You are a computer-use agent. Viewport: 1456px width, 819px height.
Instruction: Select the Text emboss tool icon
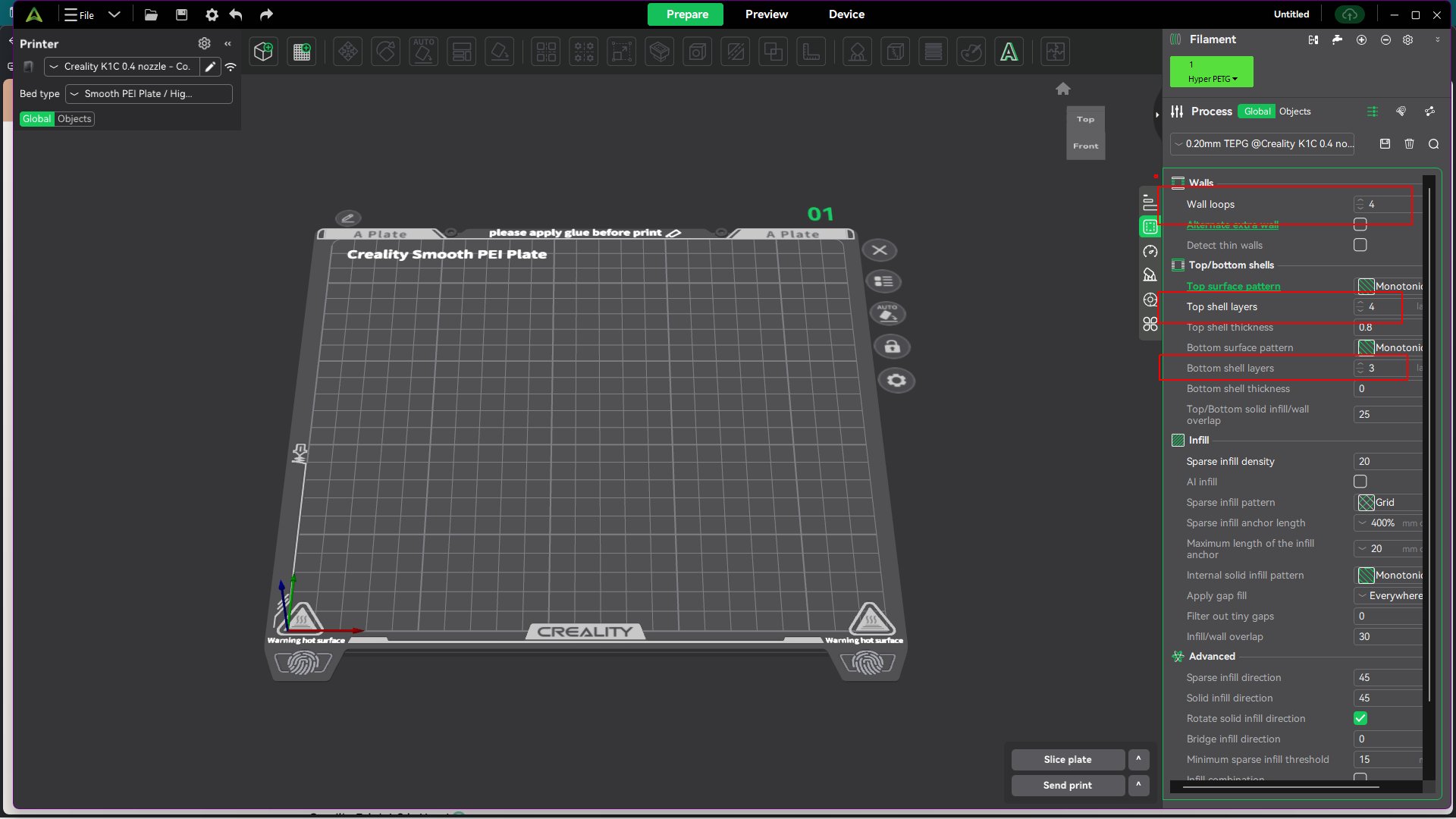tap(1009, 52)
